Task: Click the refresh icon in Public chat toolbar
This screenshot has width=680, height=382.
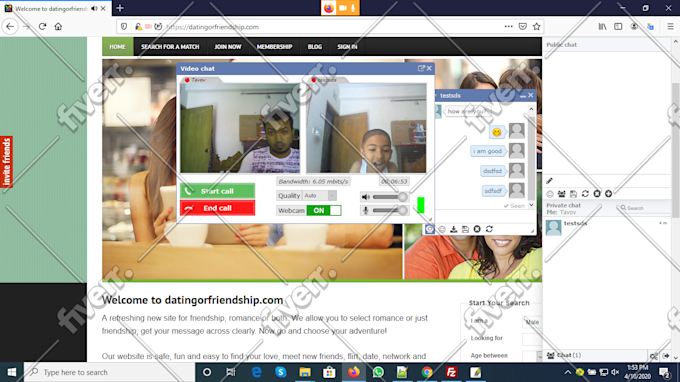Action: (x=585, y=194)
